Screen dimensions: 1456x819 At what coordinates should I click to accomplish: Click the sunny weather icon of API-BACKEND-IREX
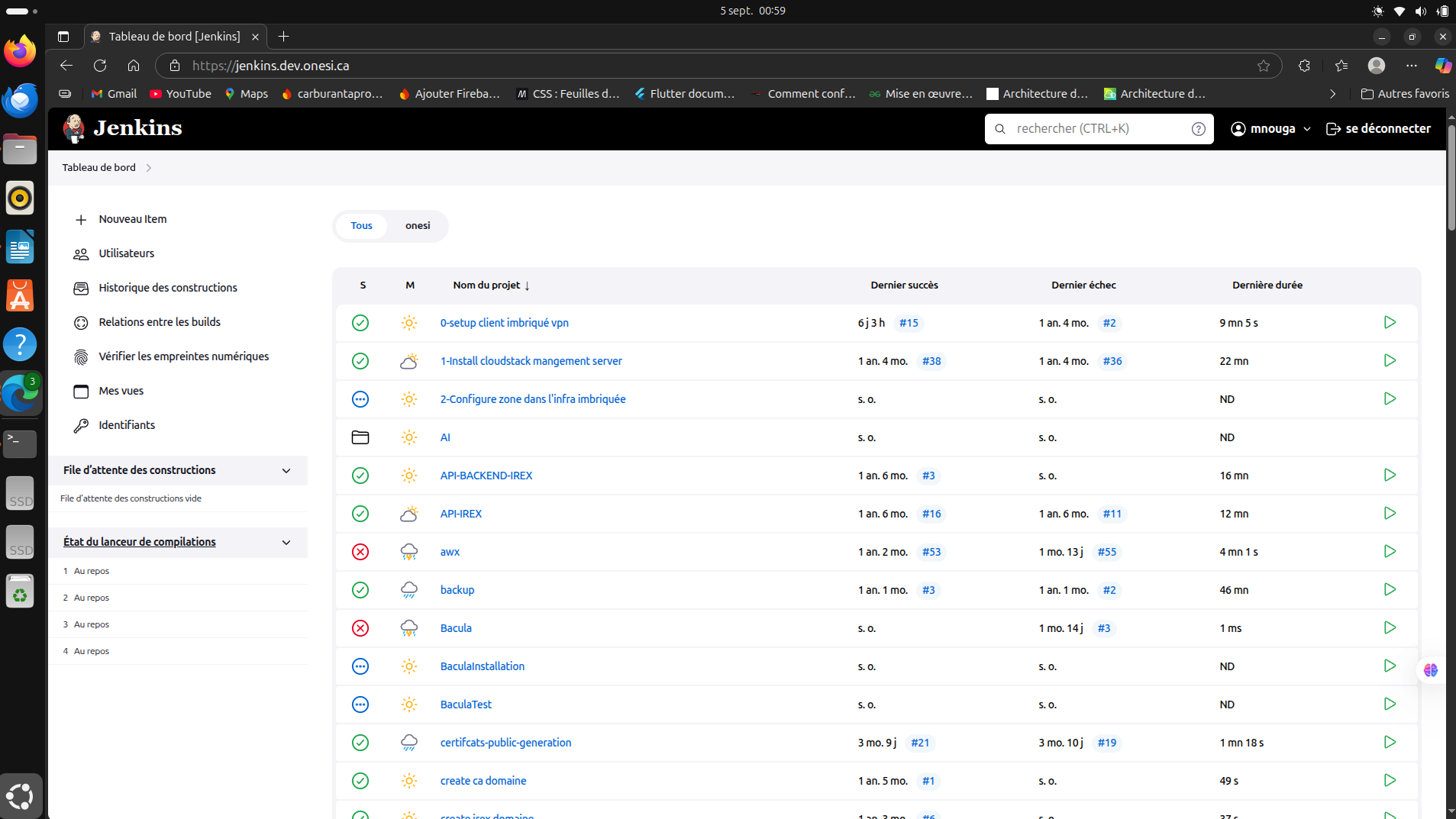pos(409,476)
